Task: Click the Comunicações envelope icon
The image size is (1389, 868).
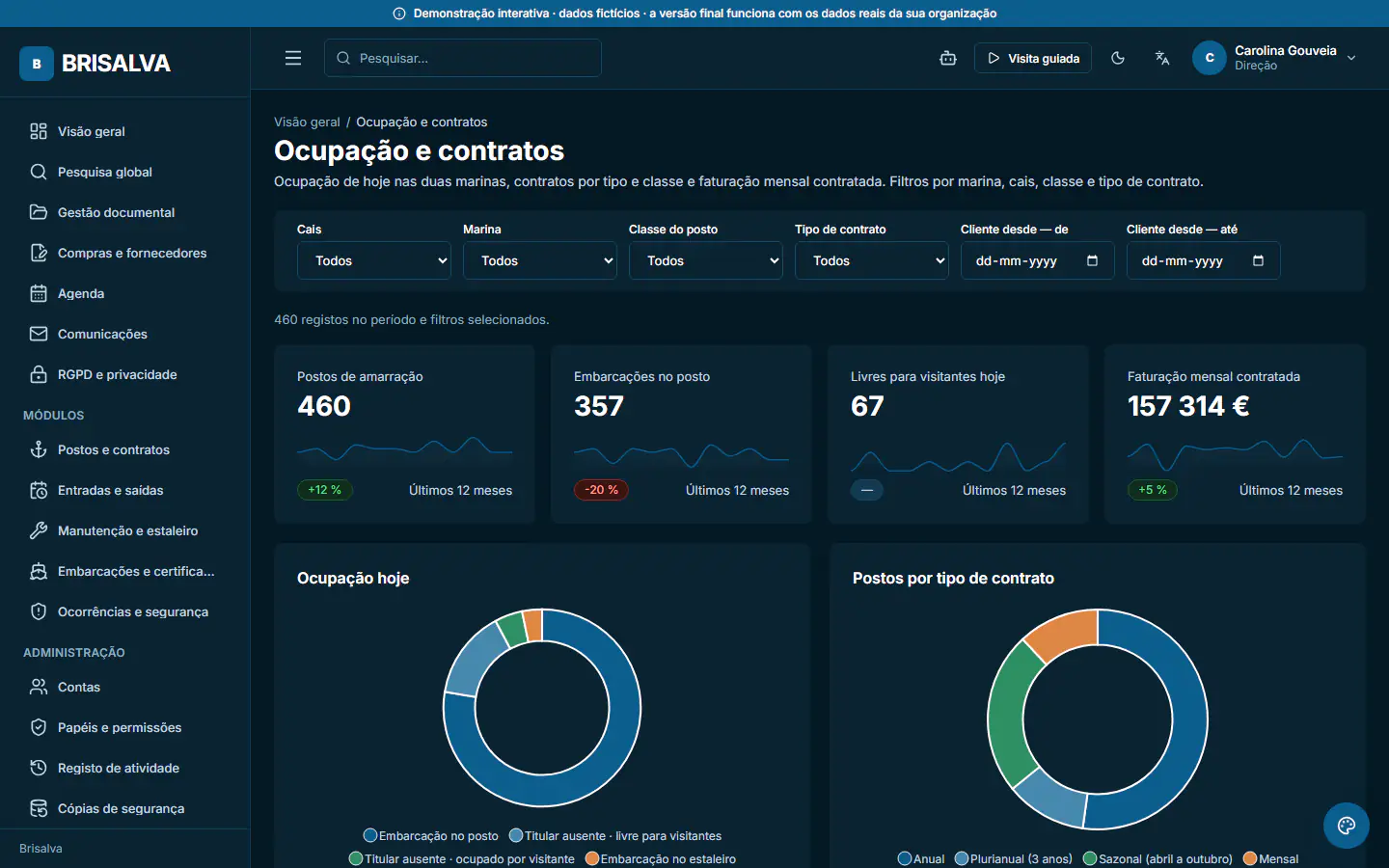Action: tap(39, 334)
